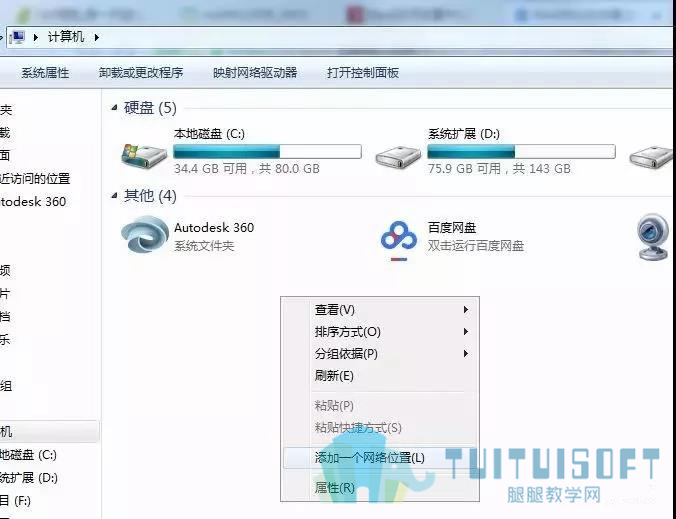Choose 添加一个网络位置(L) in context menu

click(x=381, y=457)
